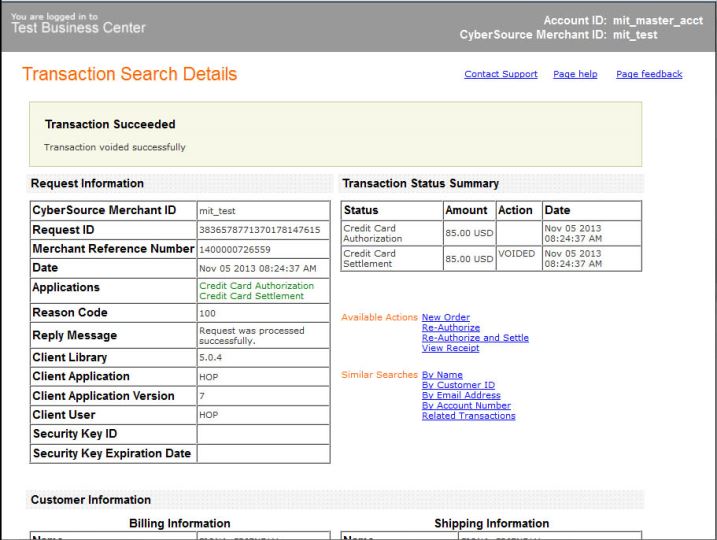Search similar By Account Number

click(x=466, y=406)
